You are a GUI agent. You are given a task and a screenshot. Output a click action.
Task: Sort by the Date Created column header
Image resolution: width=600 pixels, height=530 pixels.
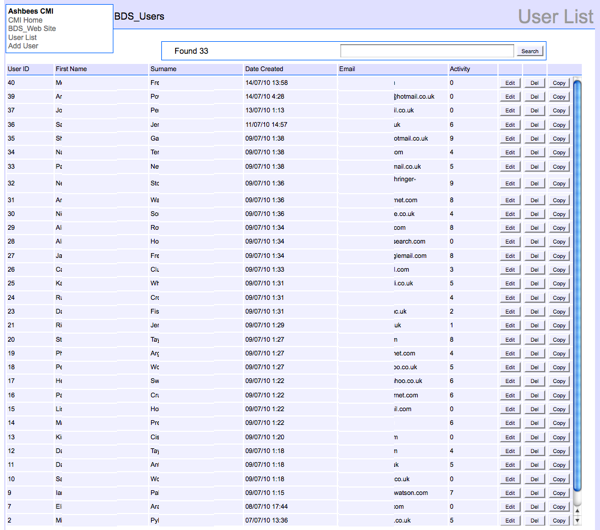[264, 69]
